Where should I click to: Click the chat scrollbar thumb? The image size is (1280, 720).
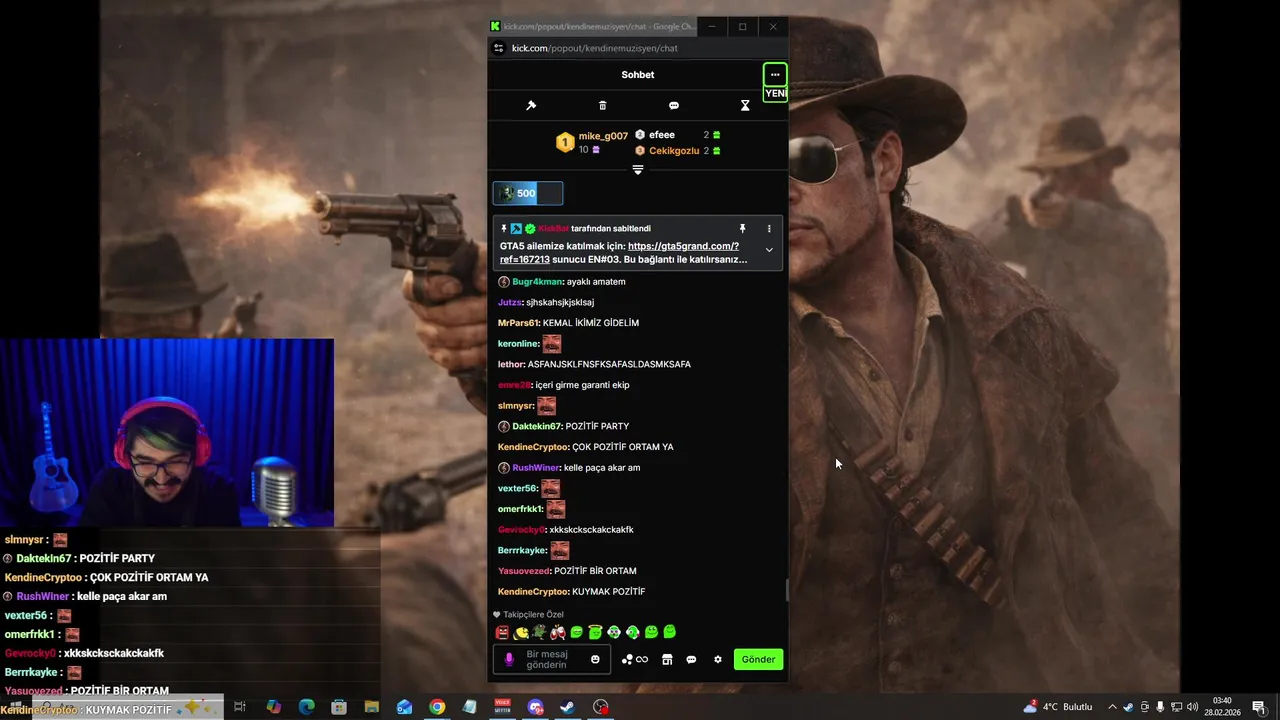tap(786, 591)
